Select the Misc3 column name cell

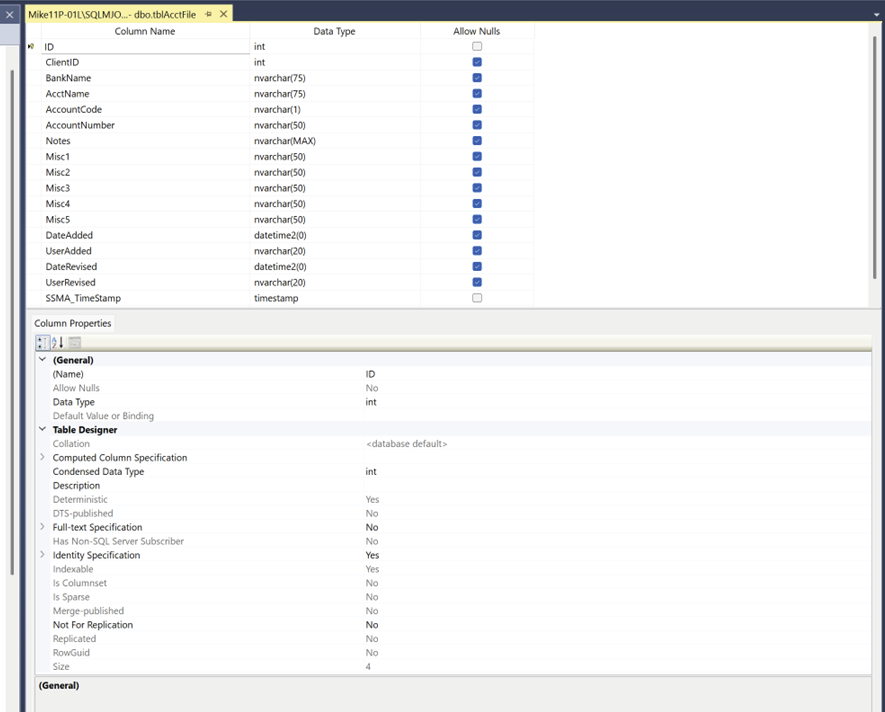tap(146, 188)
